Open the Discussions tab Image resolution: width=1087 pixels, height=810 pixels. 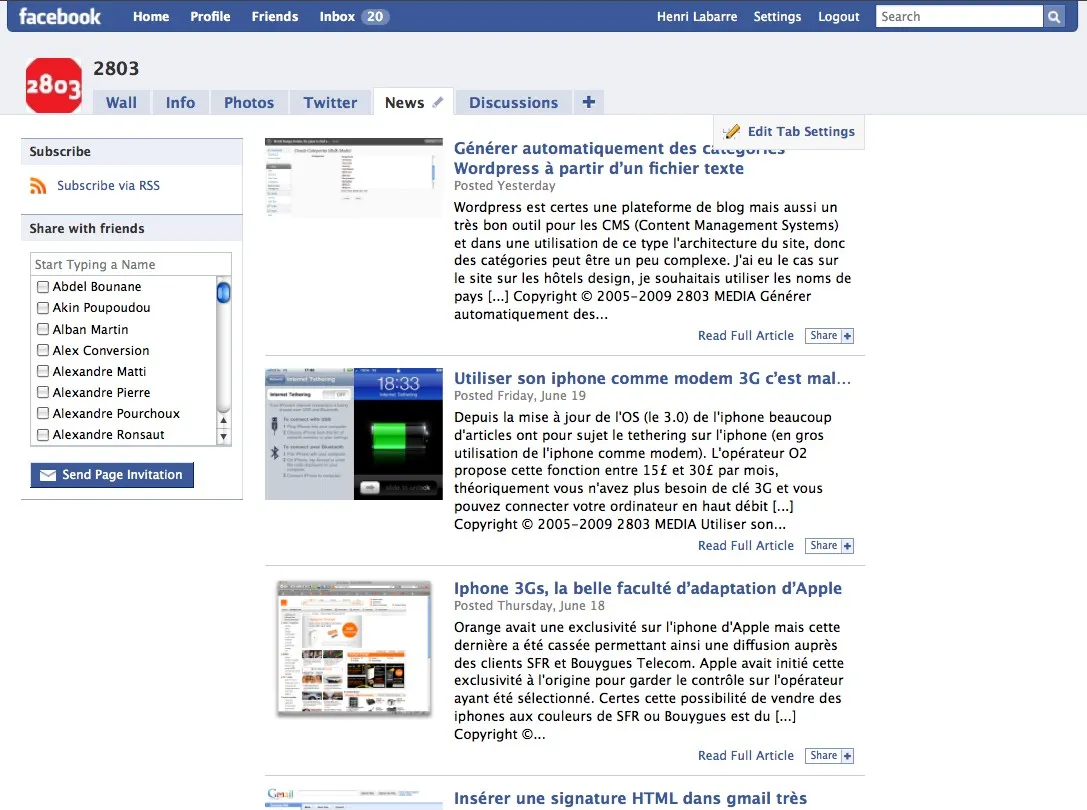coord(513,103)
